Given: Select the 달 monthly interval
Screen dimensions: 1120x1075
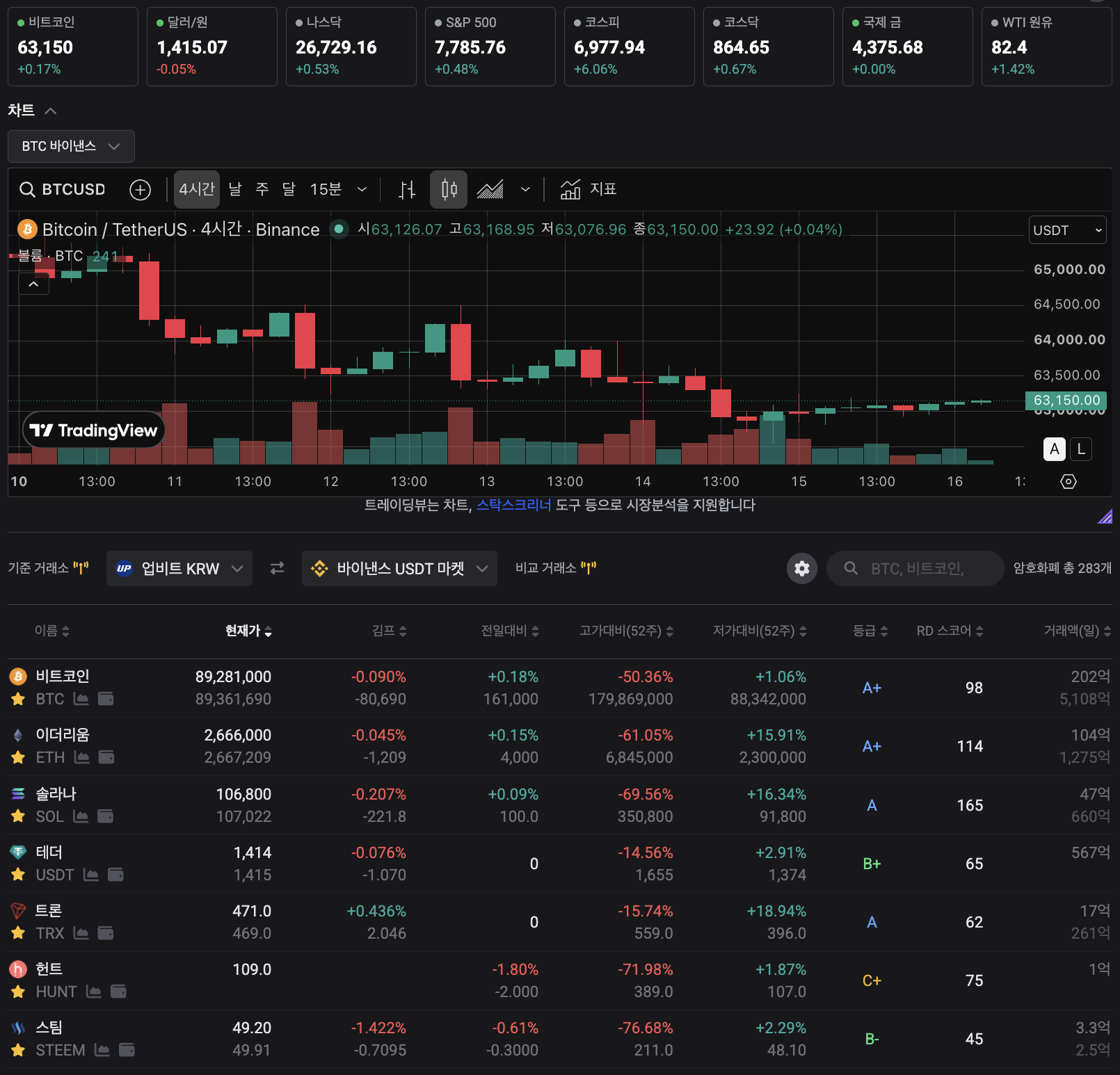Looking at the screenshot, I should coord(289,189).
